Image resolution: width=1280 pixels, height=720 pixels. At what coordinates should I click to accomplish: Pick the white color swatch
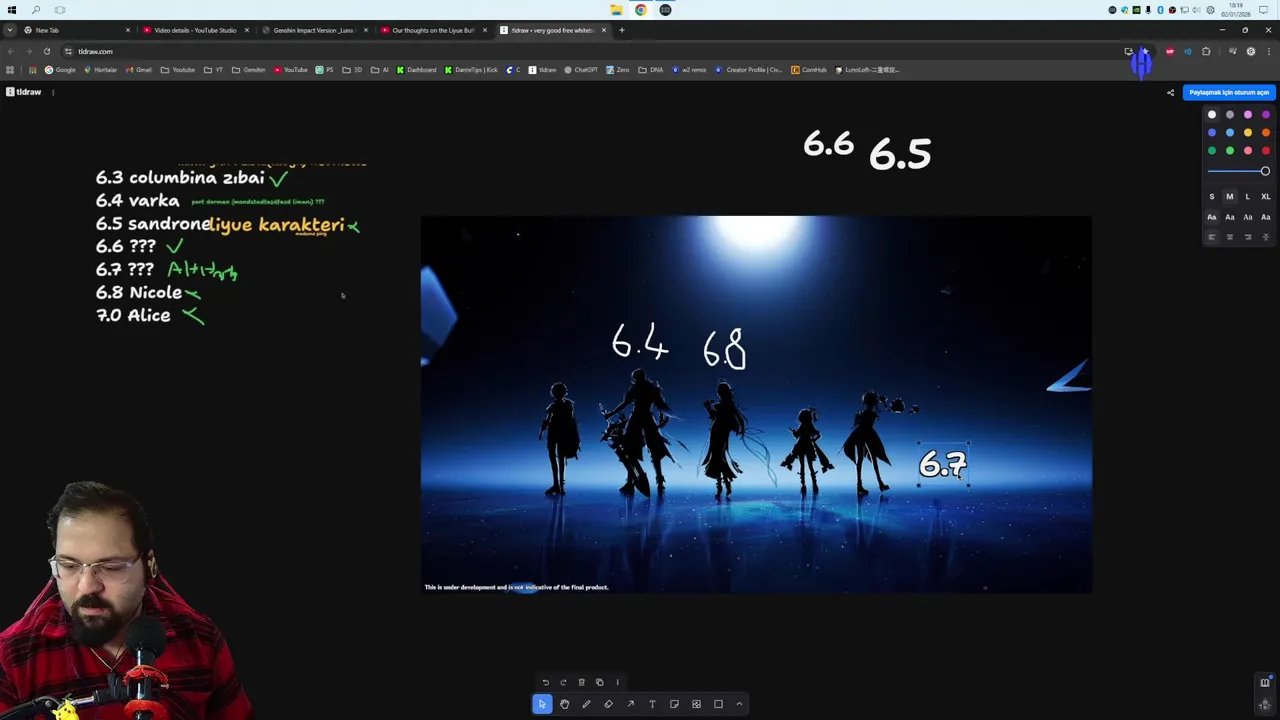pos(1212,115)
